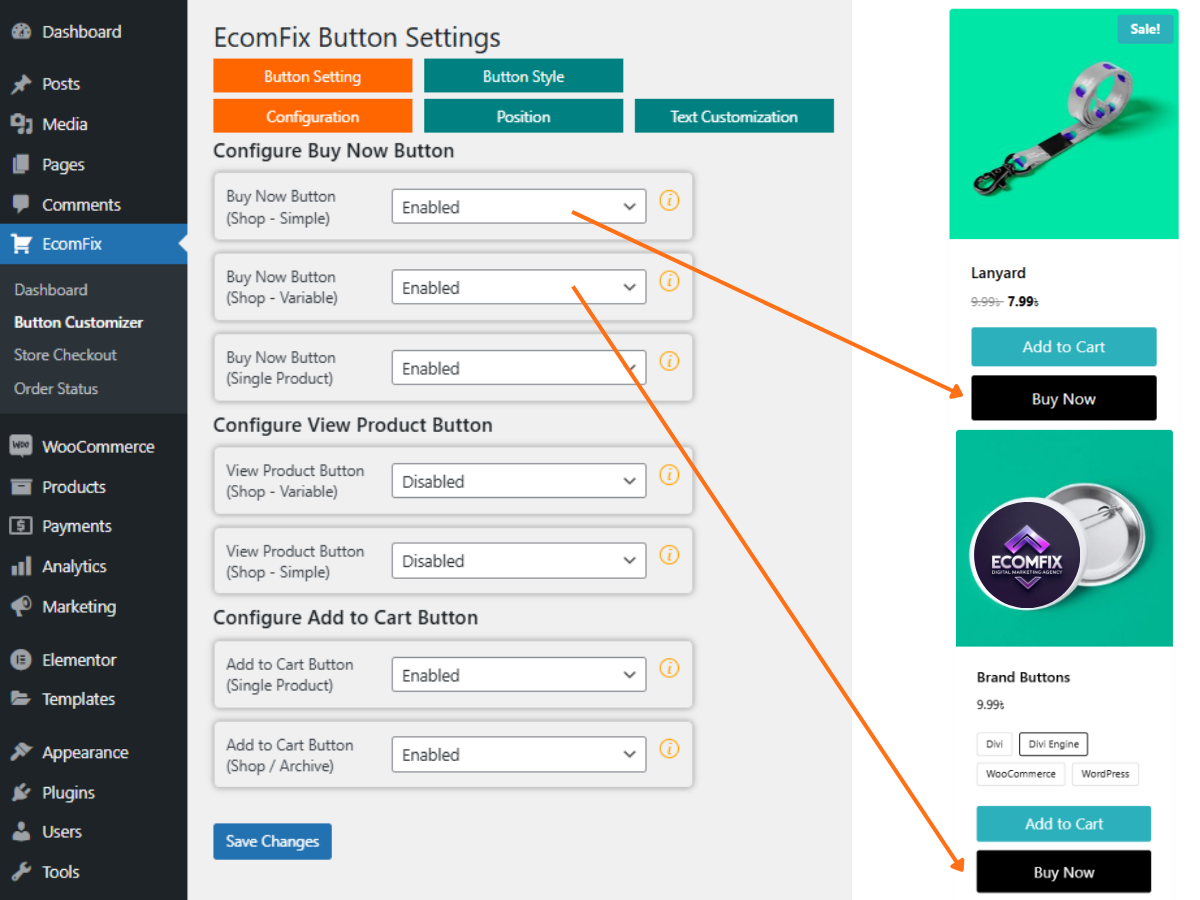The image size is (1200, 900).
Task: Click the Dashboard gauge icon in sidebar
Action: (x=20, y=32)
